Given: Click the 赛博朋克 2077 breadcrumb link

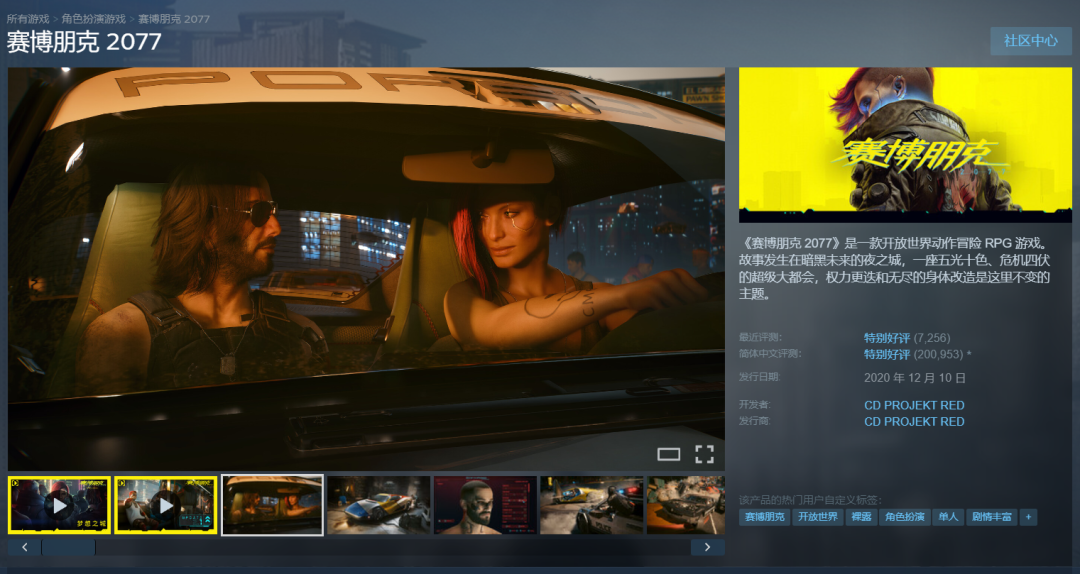Looking at the screenshot, I should coord(174,19).
